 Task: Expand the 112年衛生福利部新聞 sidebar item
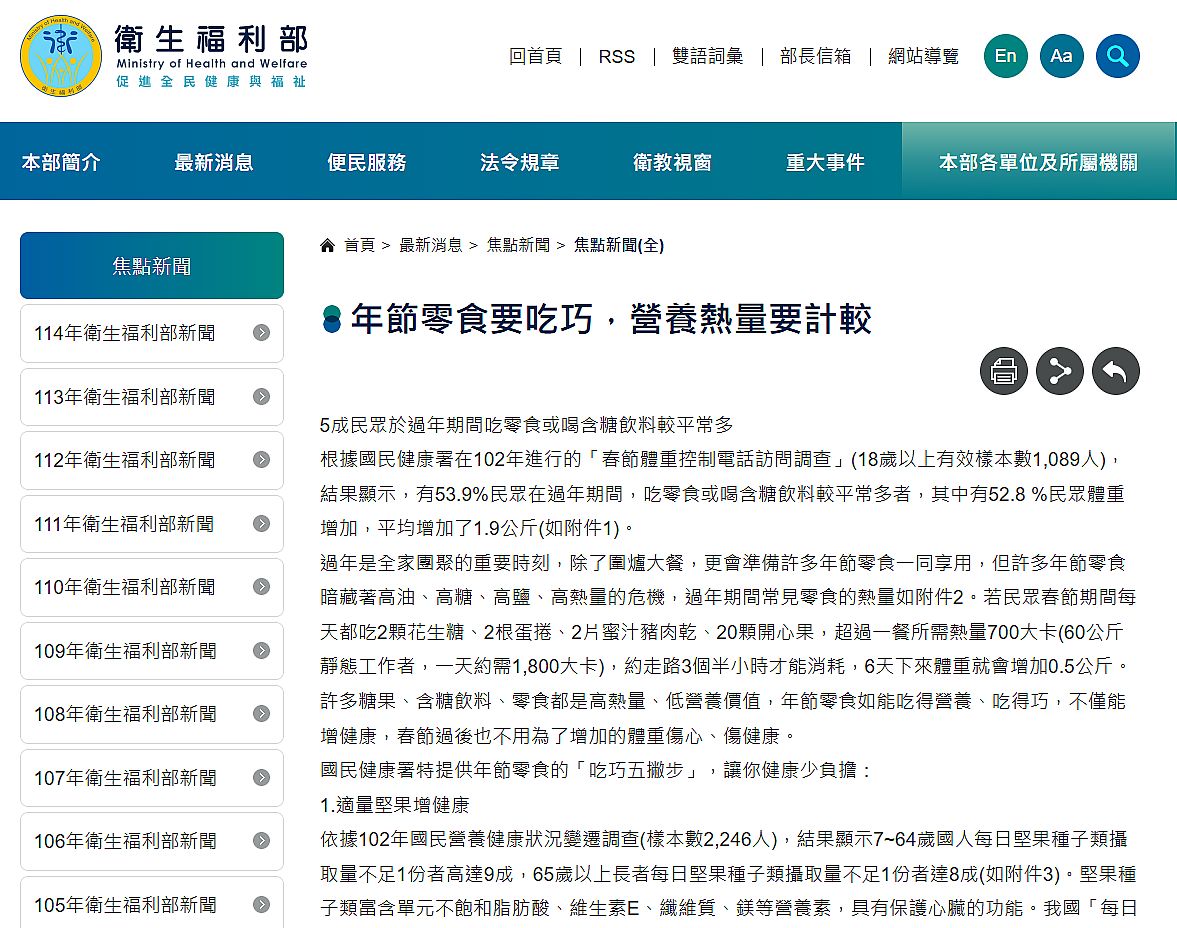[261, 460]
